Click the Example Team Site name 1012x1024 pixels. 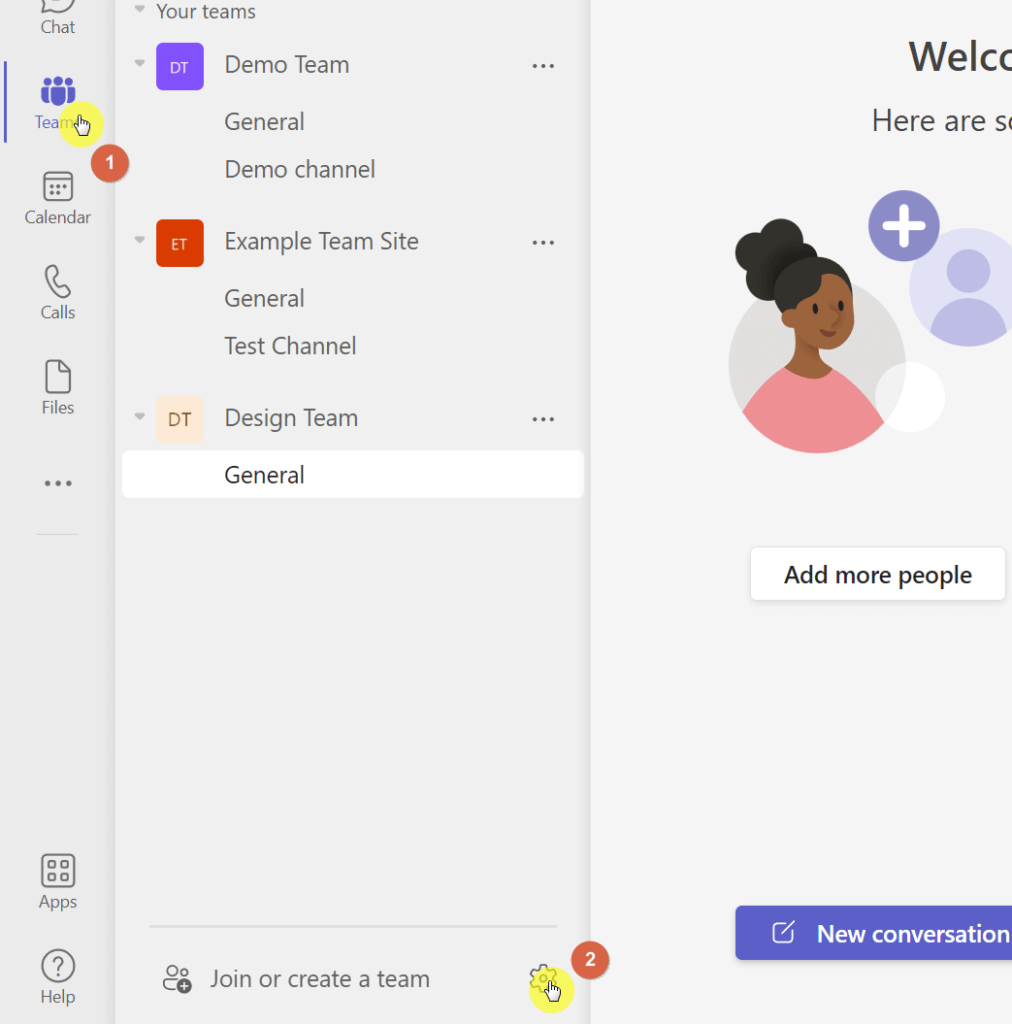(321, 241)
